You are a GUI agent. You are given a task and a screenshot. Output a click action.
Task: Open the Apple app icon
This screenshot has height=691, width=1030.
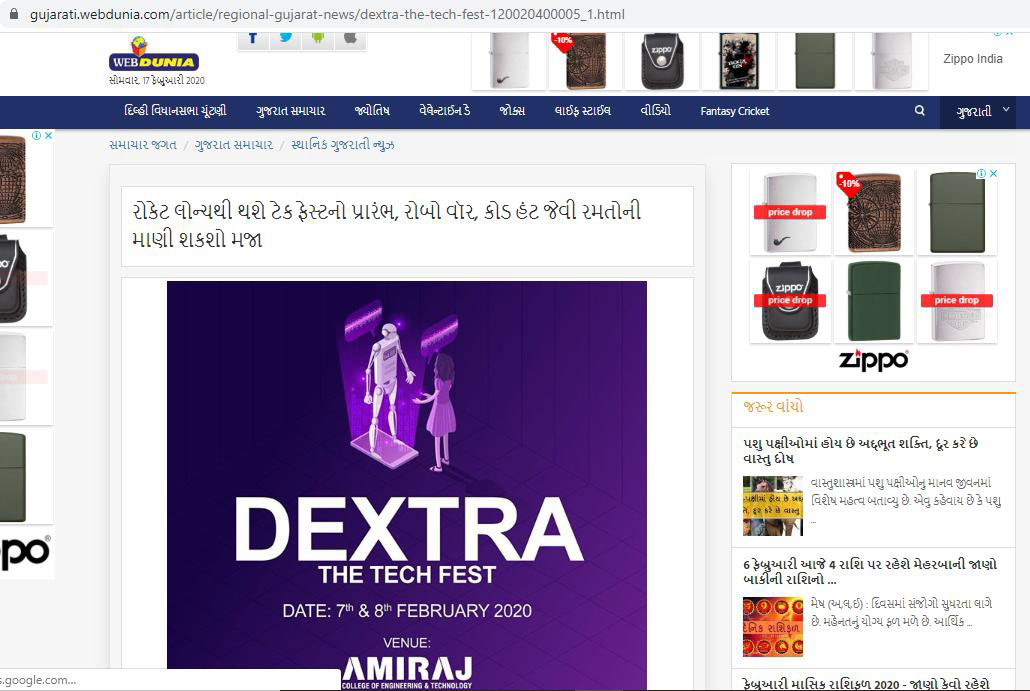(x=350, y=38)
